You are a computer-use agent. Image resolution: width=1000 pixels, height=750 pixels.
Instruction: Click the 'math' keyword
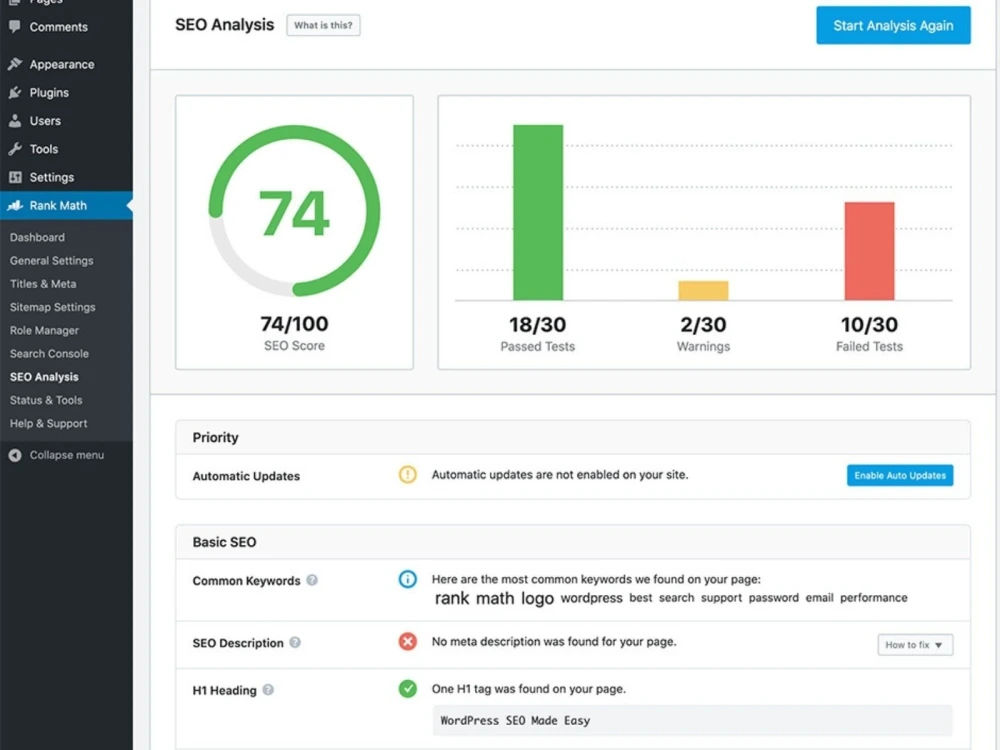495,598
